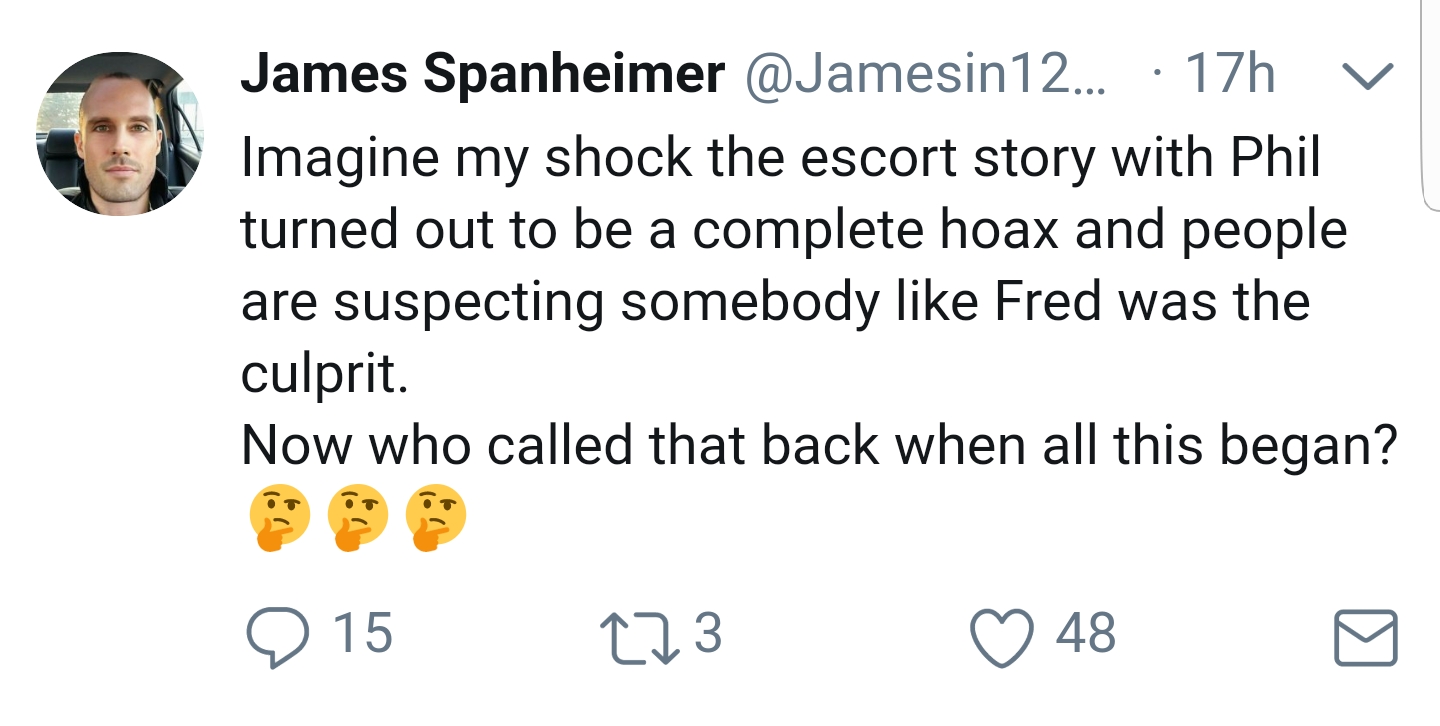Click the reply count 15
Viewport: 1440px width, 726px height.
tap(362, 634)
